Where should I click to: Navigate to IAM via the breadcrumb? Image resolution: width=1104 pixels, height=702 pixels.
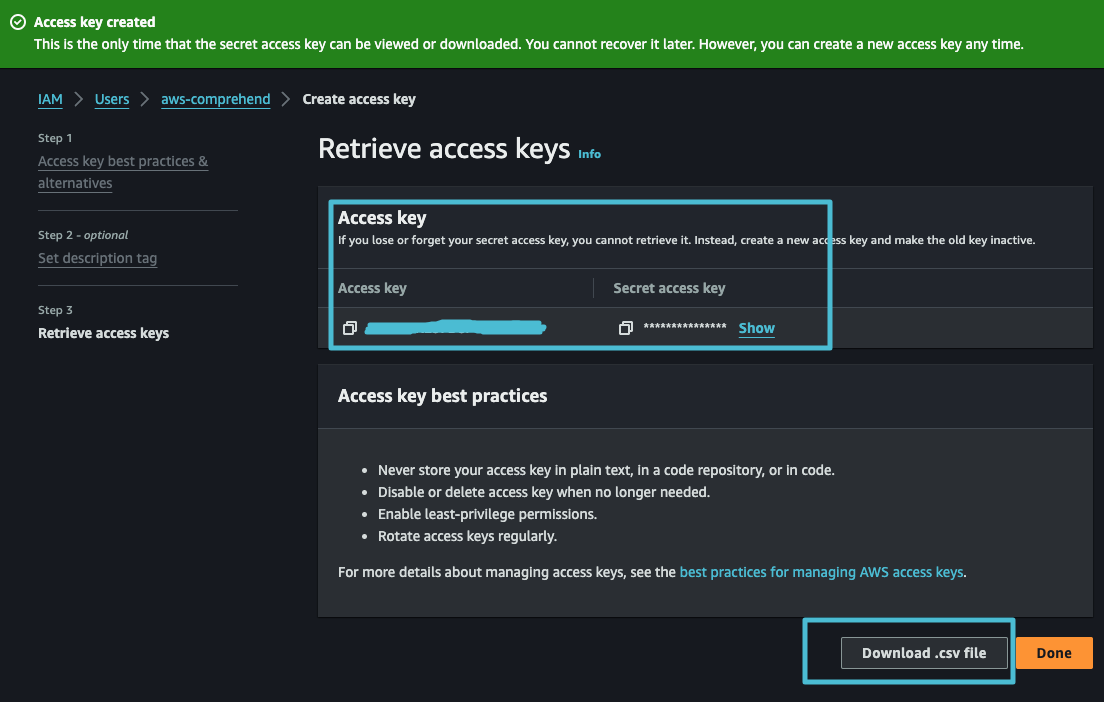point(50,99)
